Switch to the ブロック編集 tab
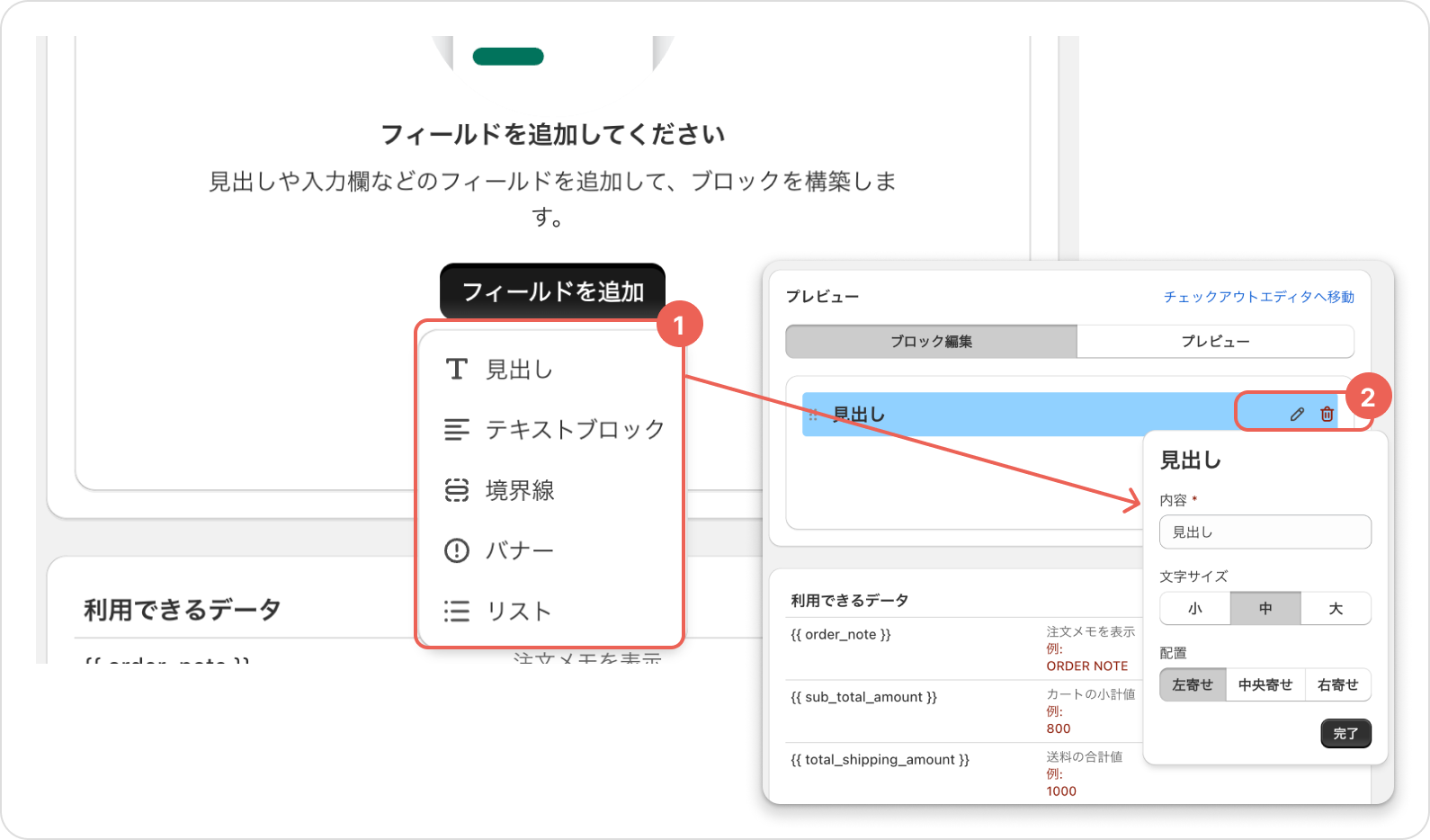 point(931,342)
